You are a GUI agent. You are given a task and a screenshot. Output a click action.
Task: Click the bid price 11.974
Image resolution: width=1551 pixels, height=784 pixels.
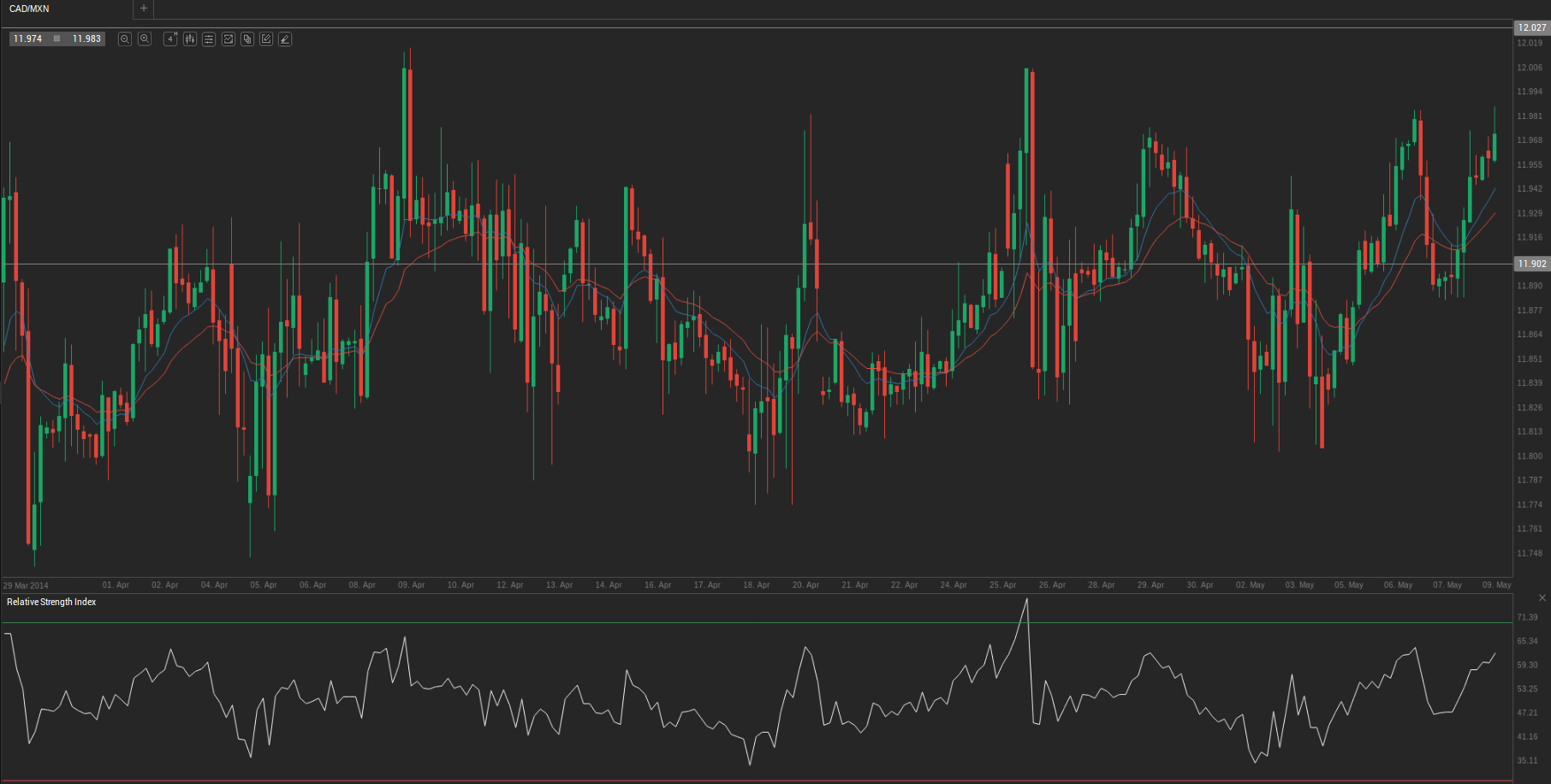click(27, 39)
